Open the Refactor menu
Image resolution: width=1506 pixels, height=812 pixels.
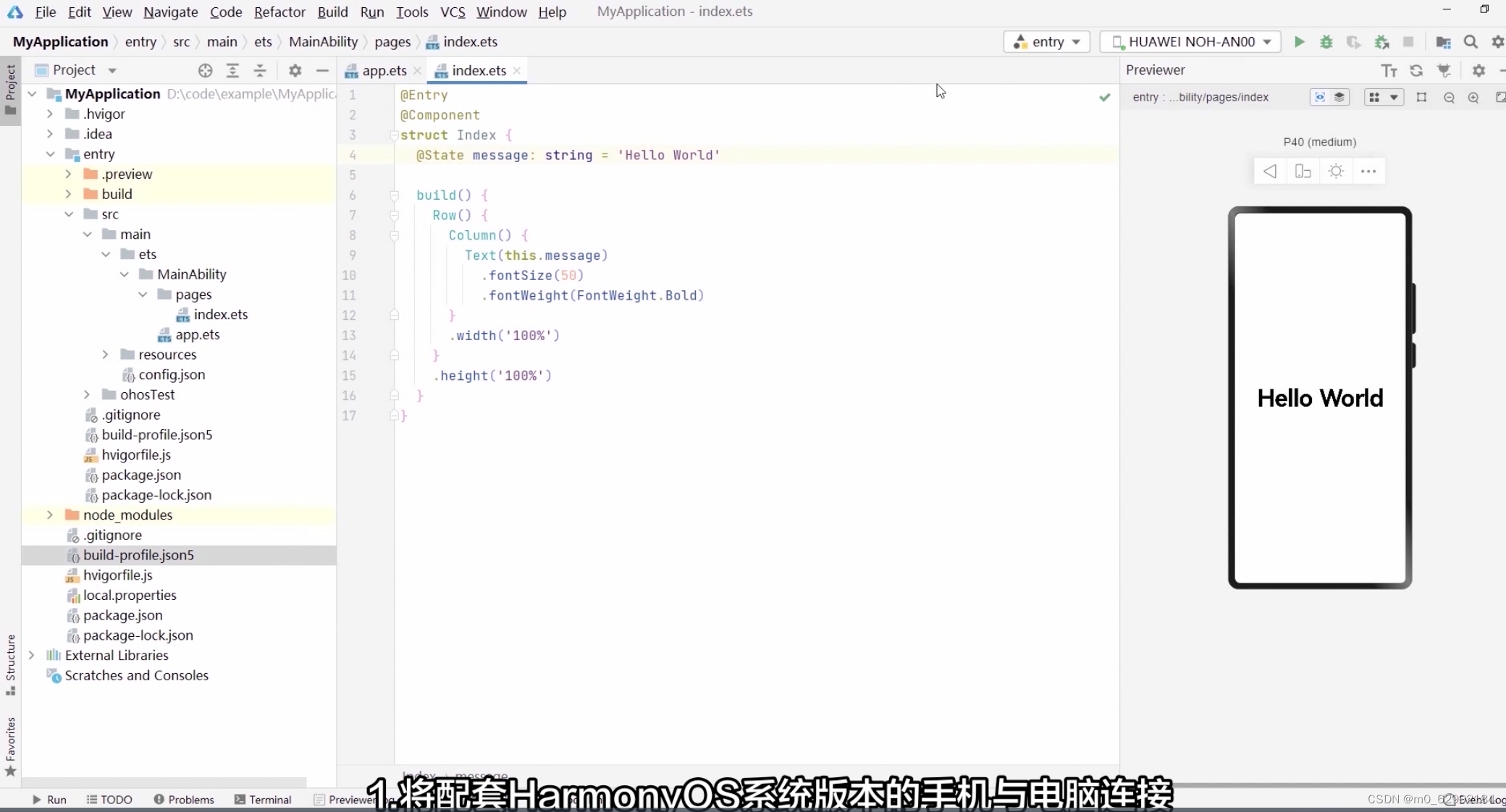(279, 12)
